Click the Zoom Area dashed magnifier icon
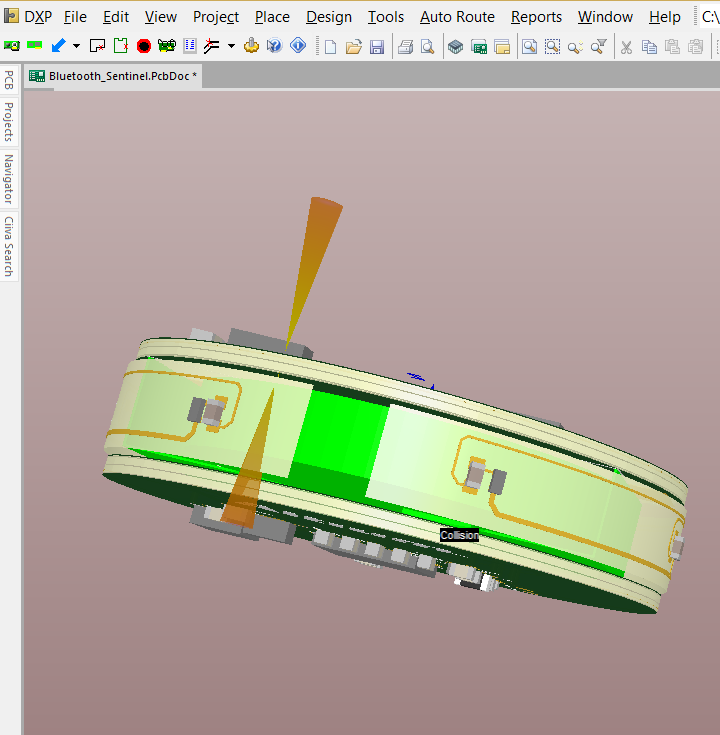This screenshot has width=720, height=735. click(x=553, y=47)
